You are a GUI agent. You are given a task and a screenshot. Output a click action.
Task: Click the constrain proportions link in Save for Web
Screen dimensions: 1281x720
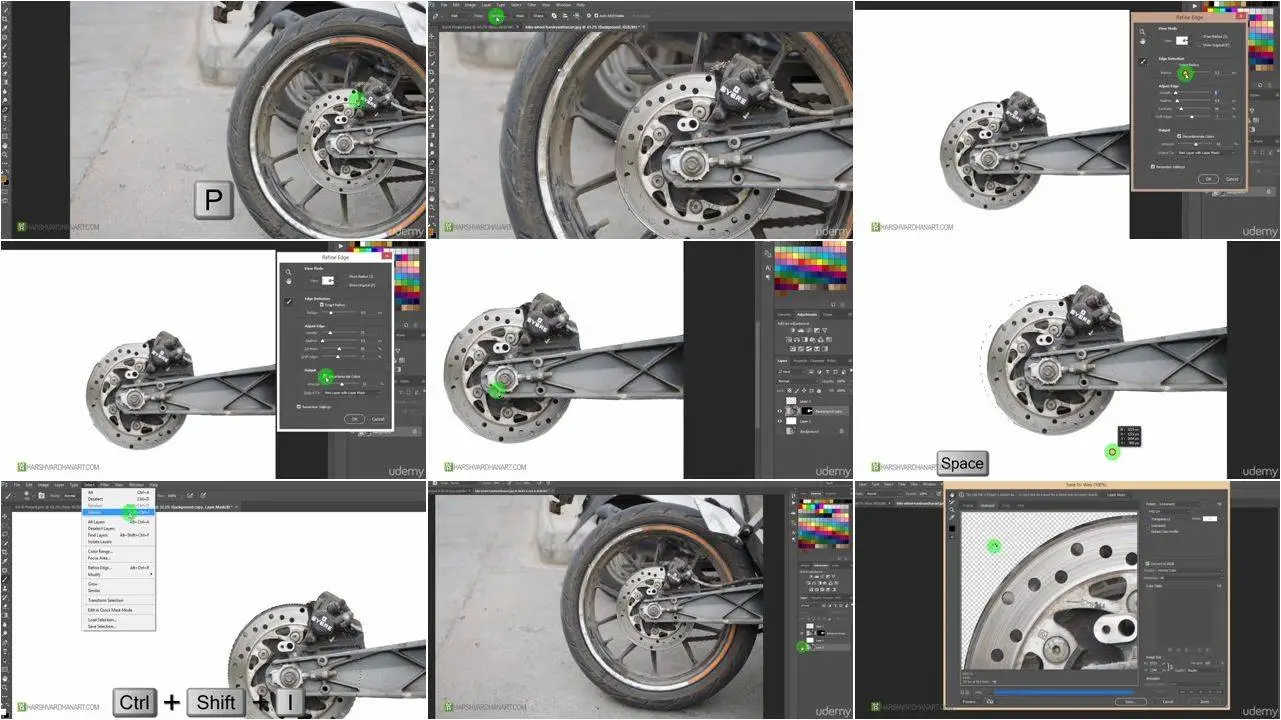pos(1170,667)
